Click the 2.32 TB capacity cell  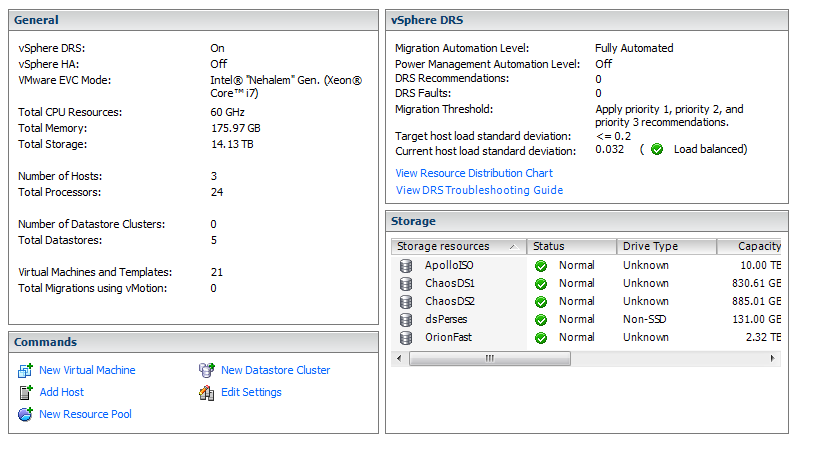pos(763,337)
